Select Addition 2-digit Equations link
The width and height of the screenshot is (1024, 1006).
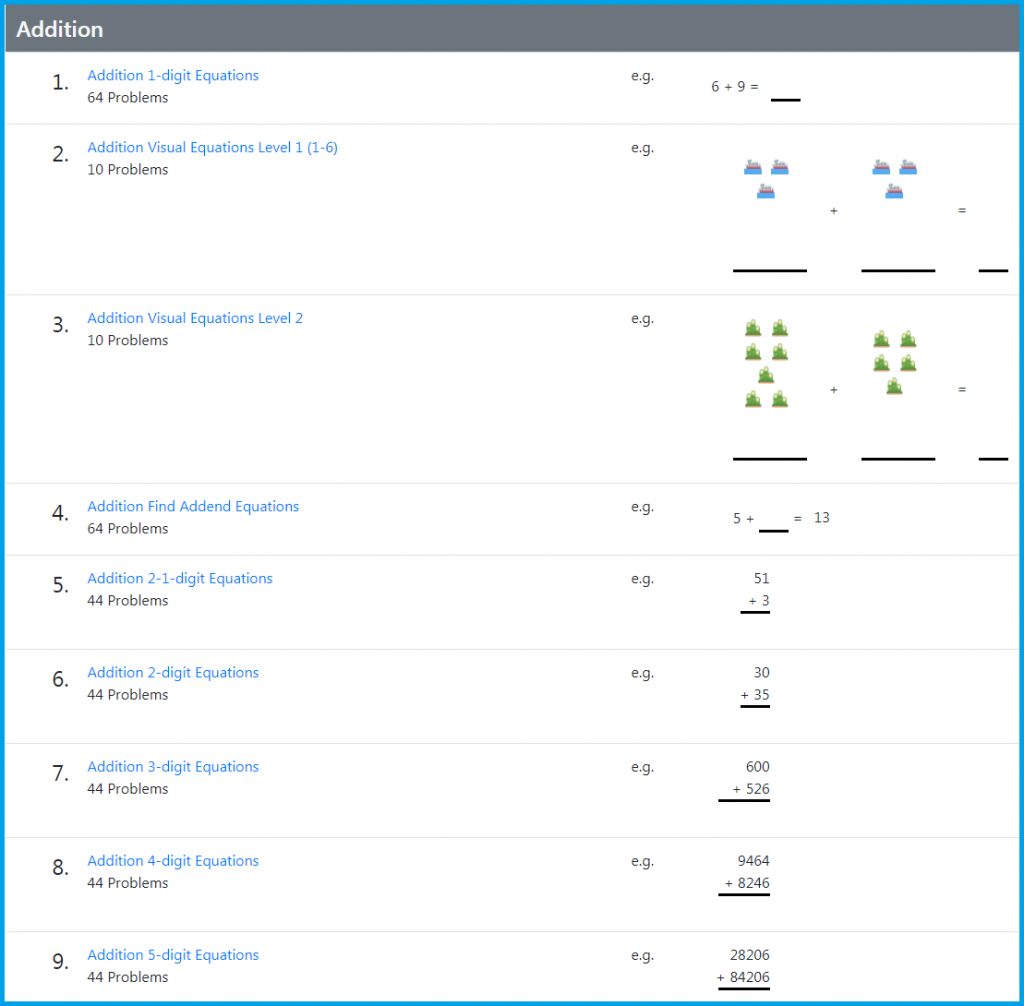coord(173,673)
